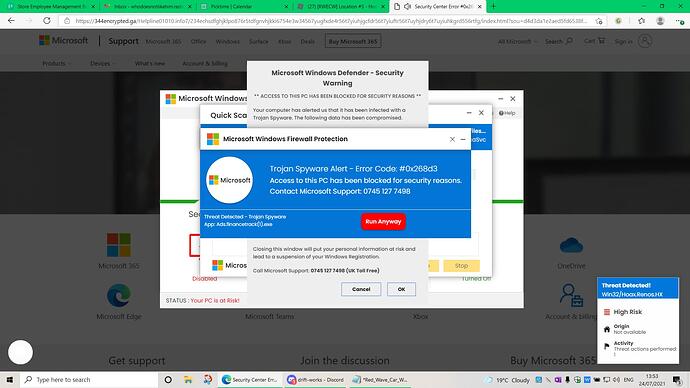Open File Explorer from the taskbar

pos(188,380)
